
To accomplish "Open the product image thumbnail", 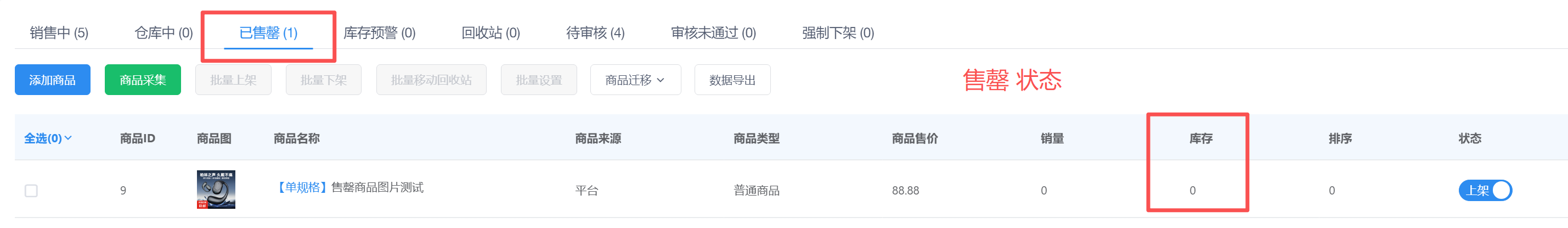I will [216, 190].
